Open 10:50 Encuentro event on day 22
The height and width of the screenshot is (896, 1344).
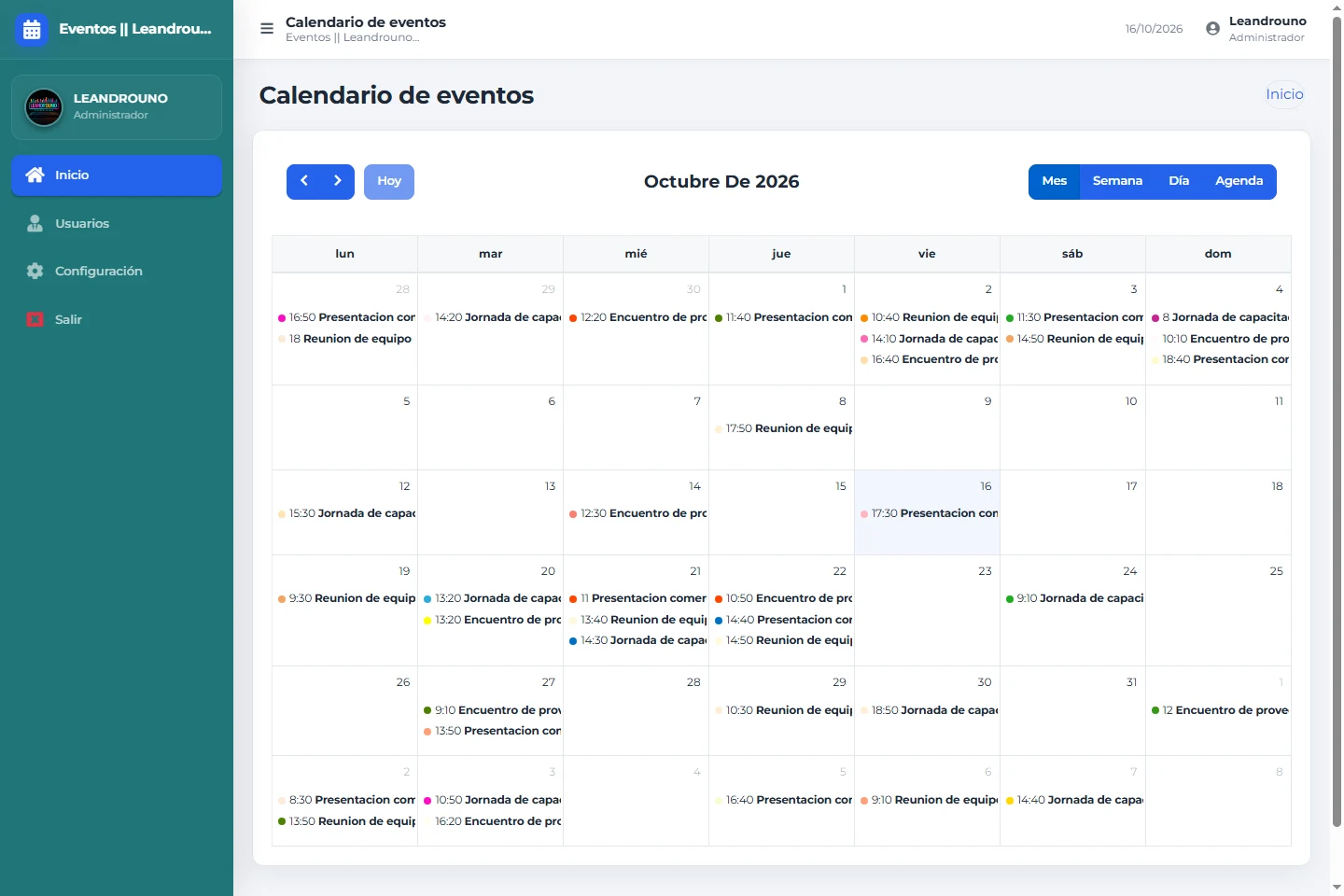pyautogui.click(x=782, y=598)
